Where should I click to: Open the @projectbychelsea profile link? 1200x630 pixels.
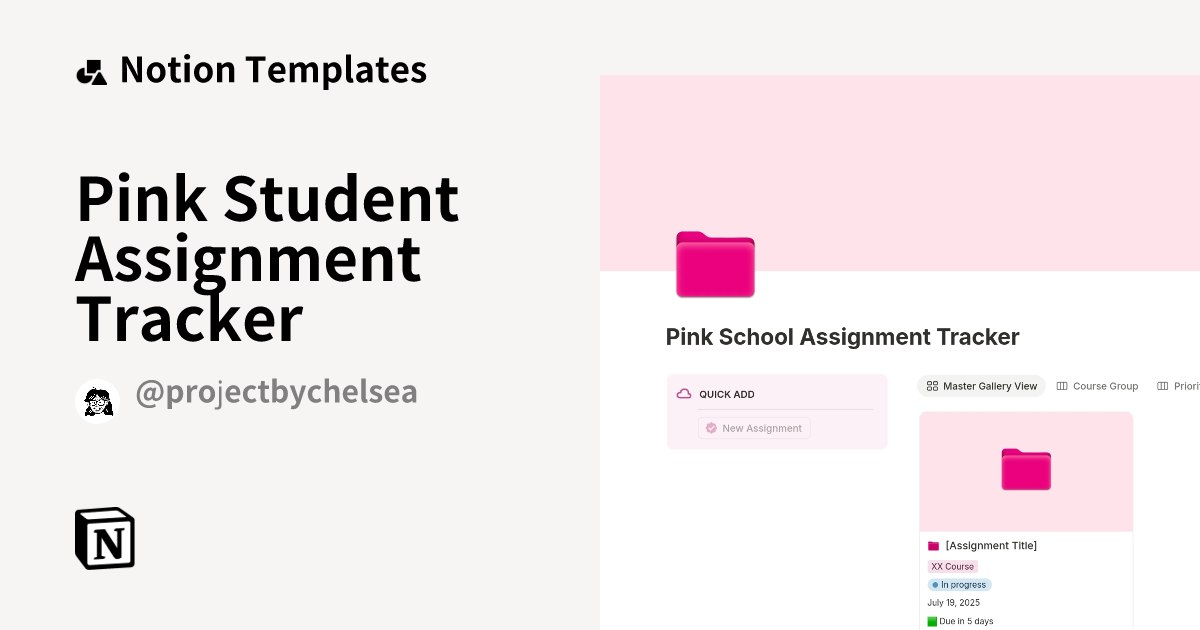click(277, 391)
